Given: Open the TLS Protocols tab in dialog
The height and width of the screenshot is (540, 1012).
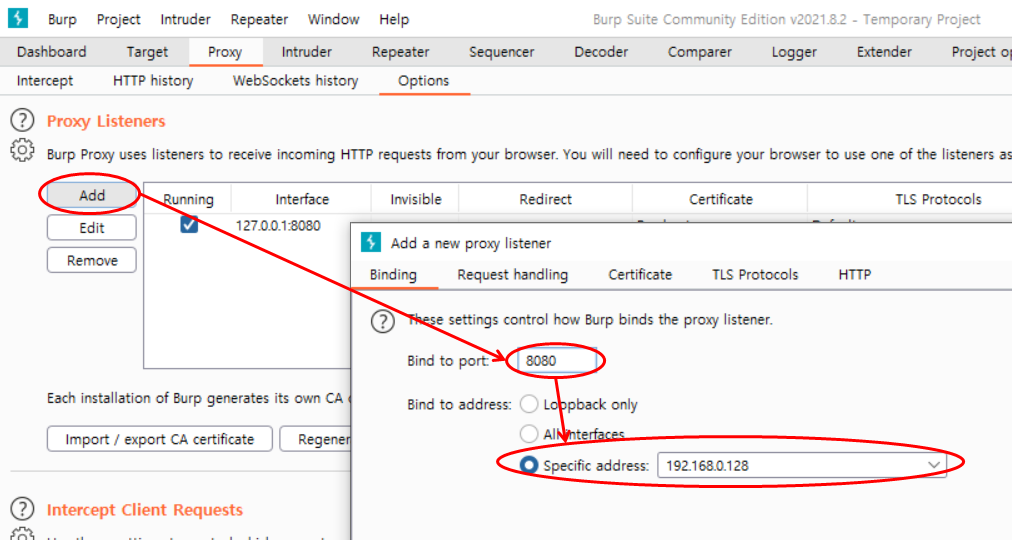Looking at the screenshot, I should point(755,274).
